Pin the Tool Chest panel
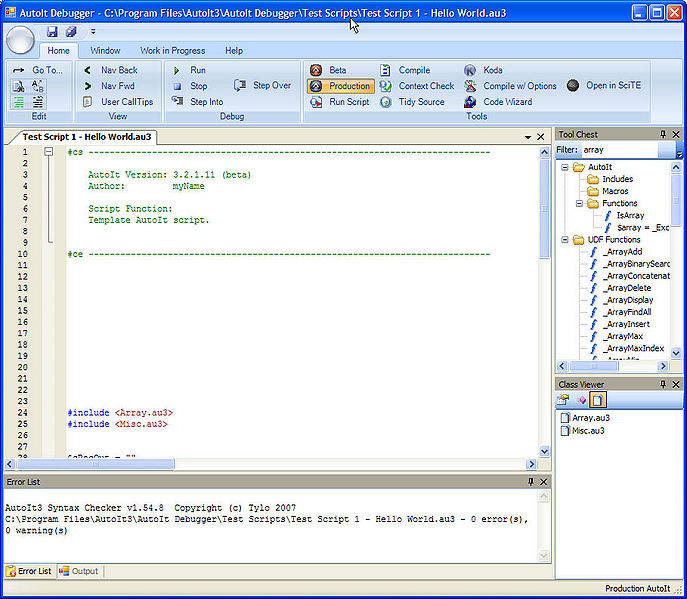The width and height of the screenshot is (687, 599). (663, 134)
